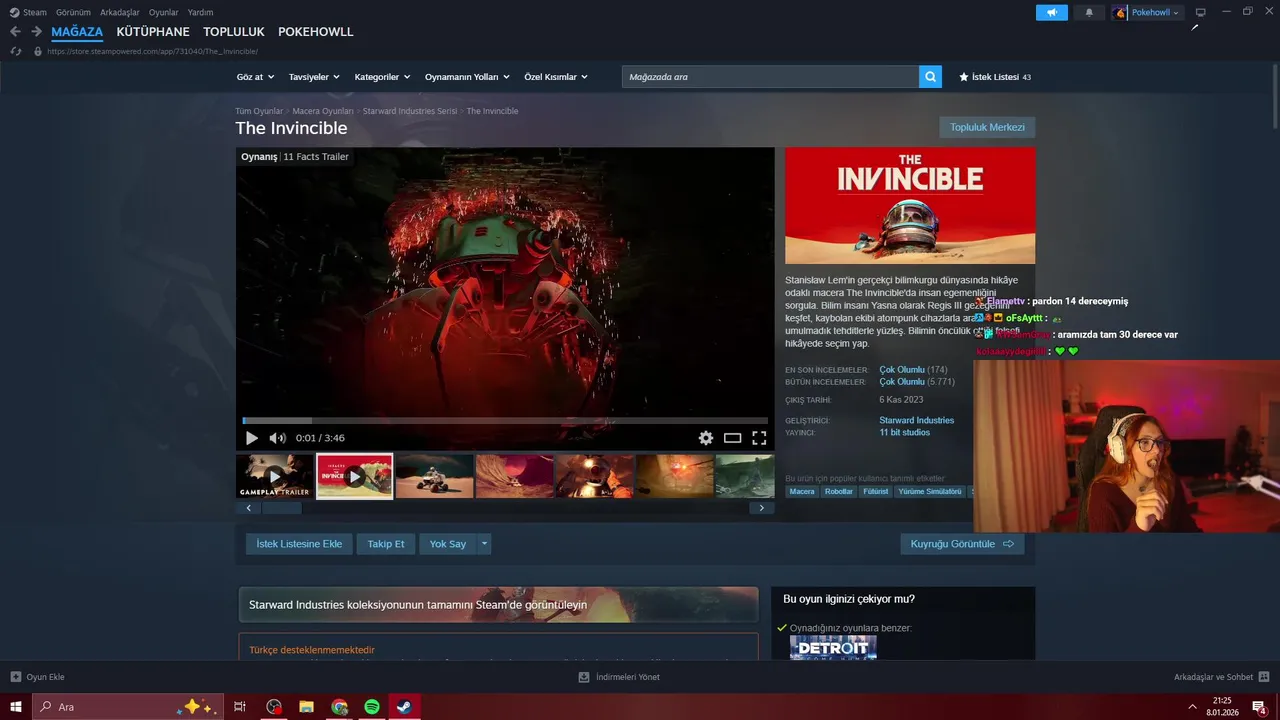Show hidden system tray icons
The image size is (1280, 720).
tap(1192, 707)
